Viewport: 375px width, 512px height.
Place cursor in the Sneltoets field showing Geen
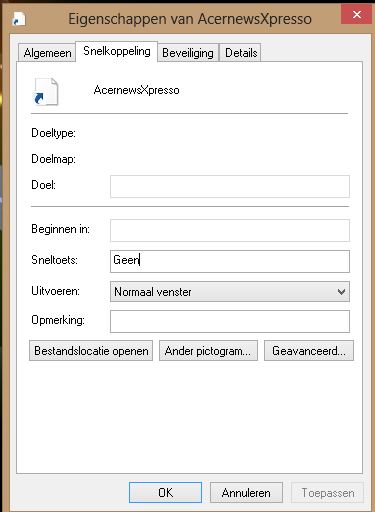(230, 261)
